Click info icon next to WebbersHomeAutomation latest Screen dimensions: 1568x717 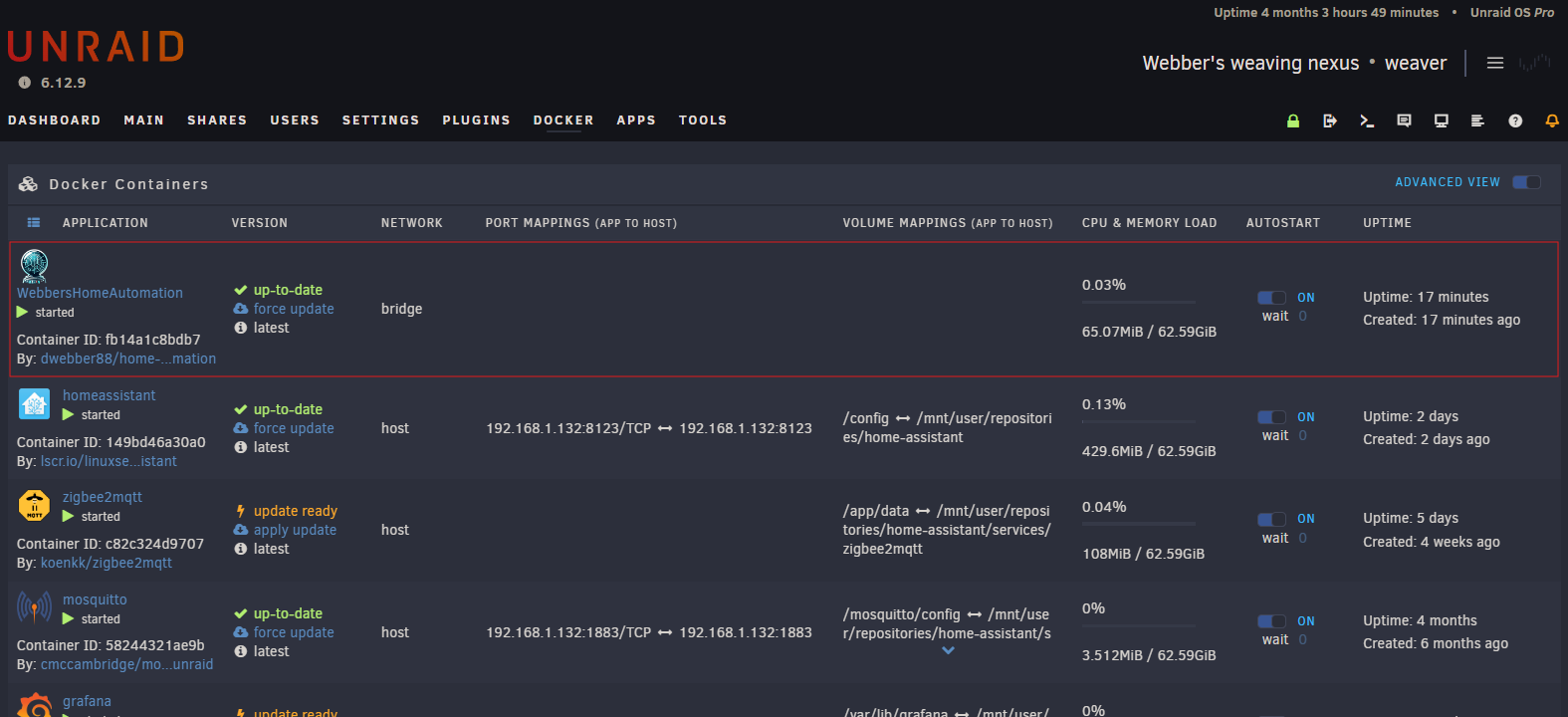point(241,328)
